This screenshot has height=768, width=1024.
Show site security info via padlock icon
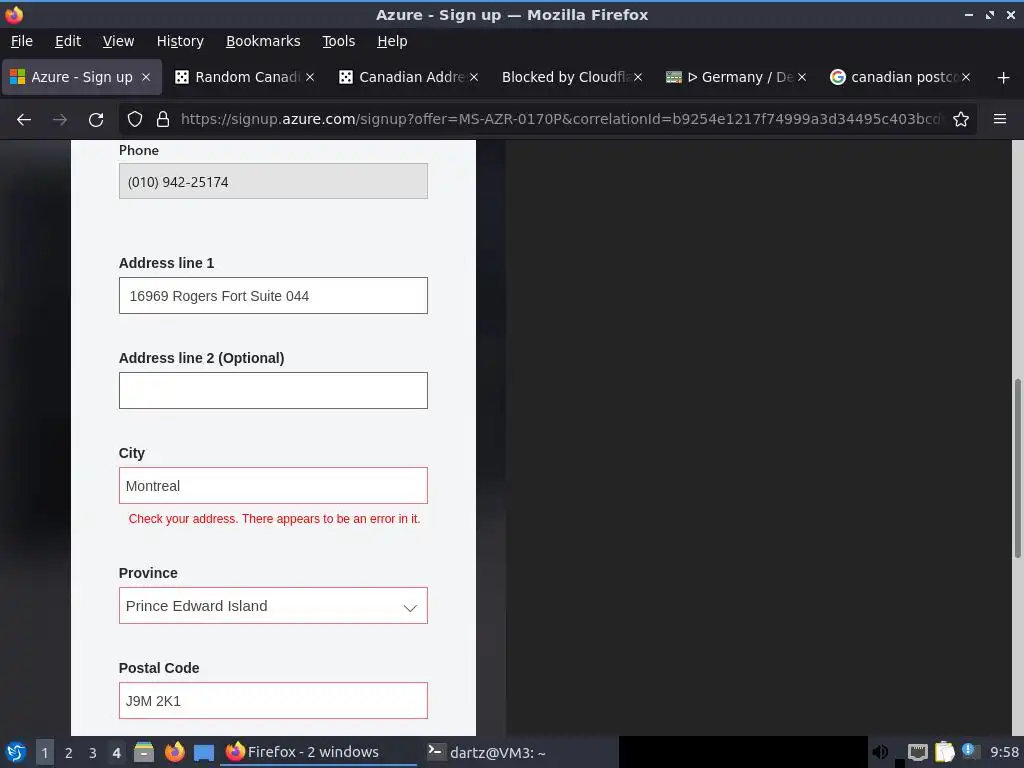[163, 120]
